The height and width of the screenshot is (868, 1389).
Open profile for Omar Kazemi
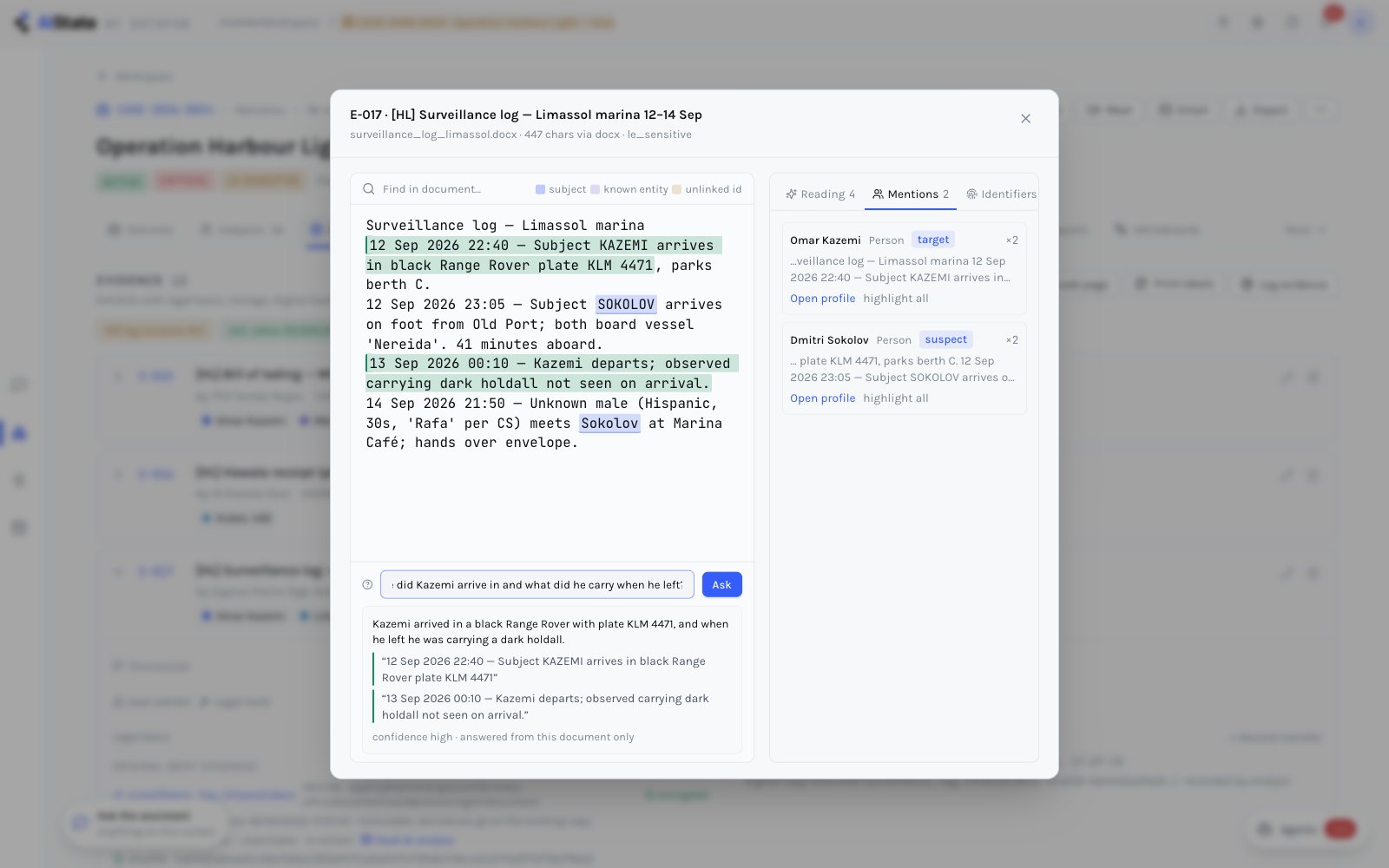(822, 299)
